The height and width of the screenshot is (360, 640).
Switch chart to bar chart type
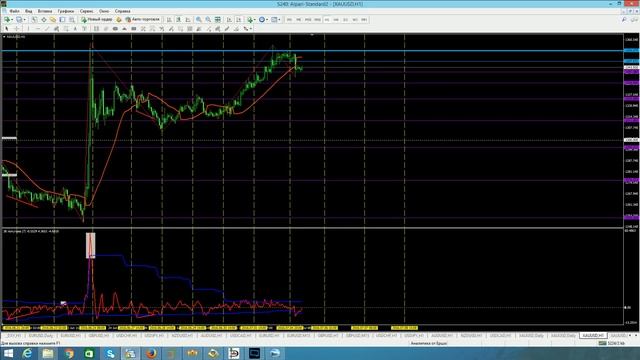(169, 20)
